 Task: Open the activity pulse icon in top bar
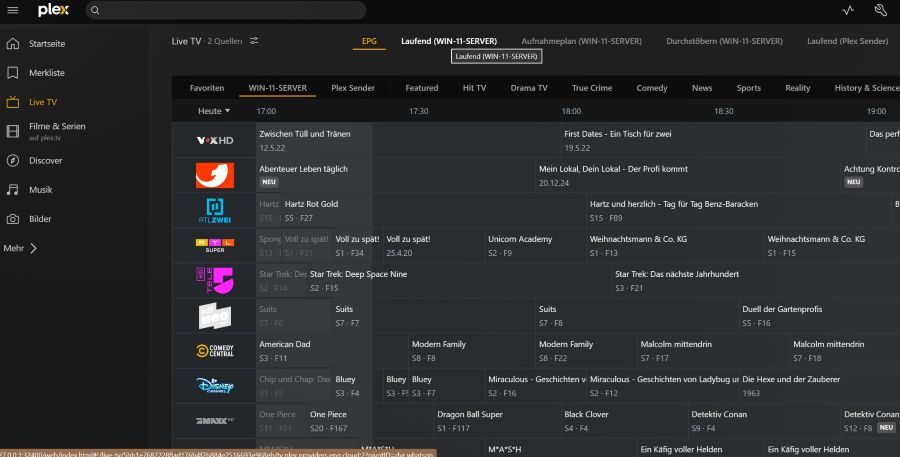click(848, 11)
